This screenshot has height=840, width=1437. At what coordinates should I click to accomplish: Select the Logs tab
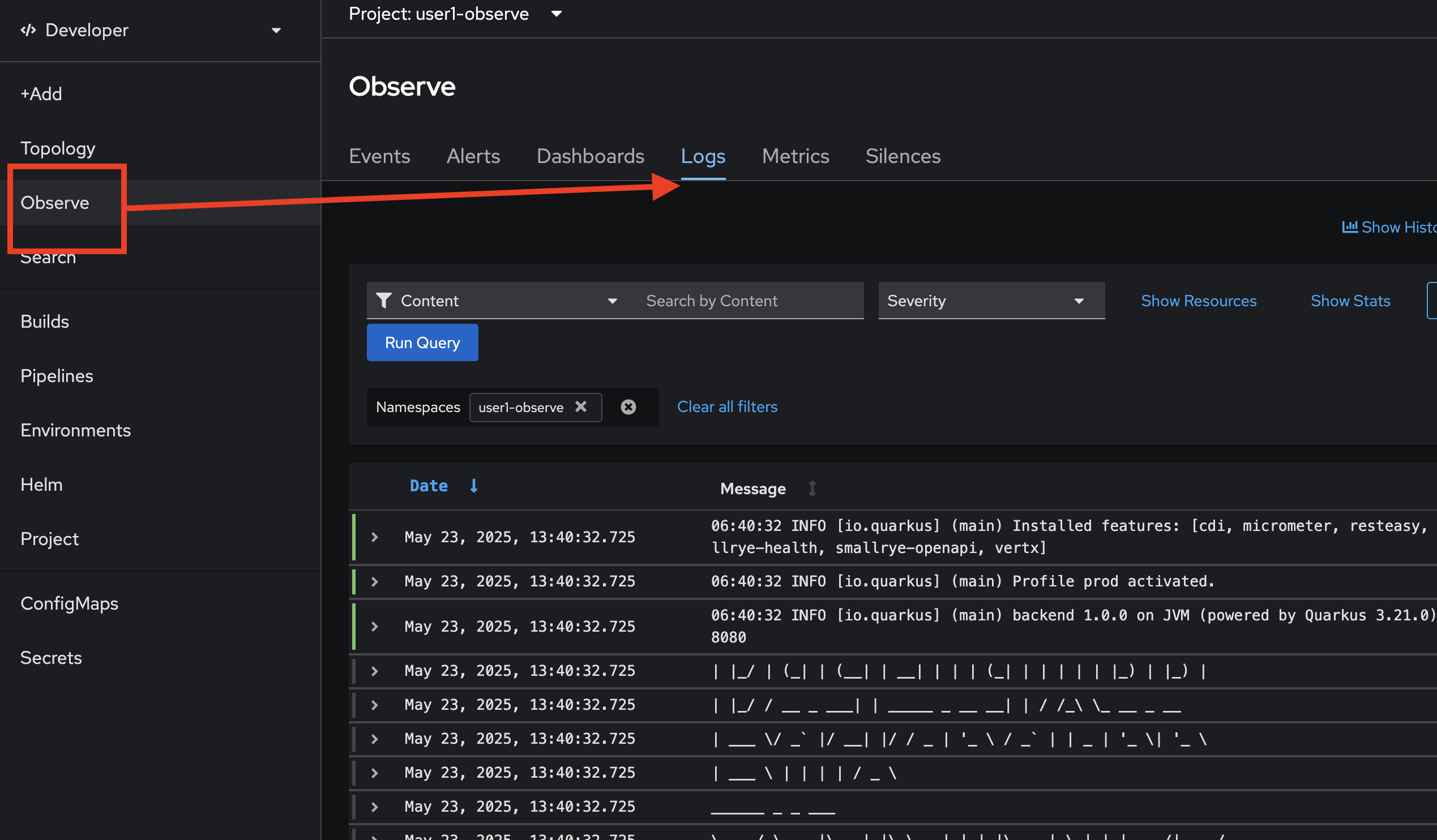703,156
